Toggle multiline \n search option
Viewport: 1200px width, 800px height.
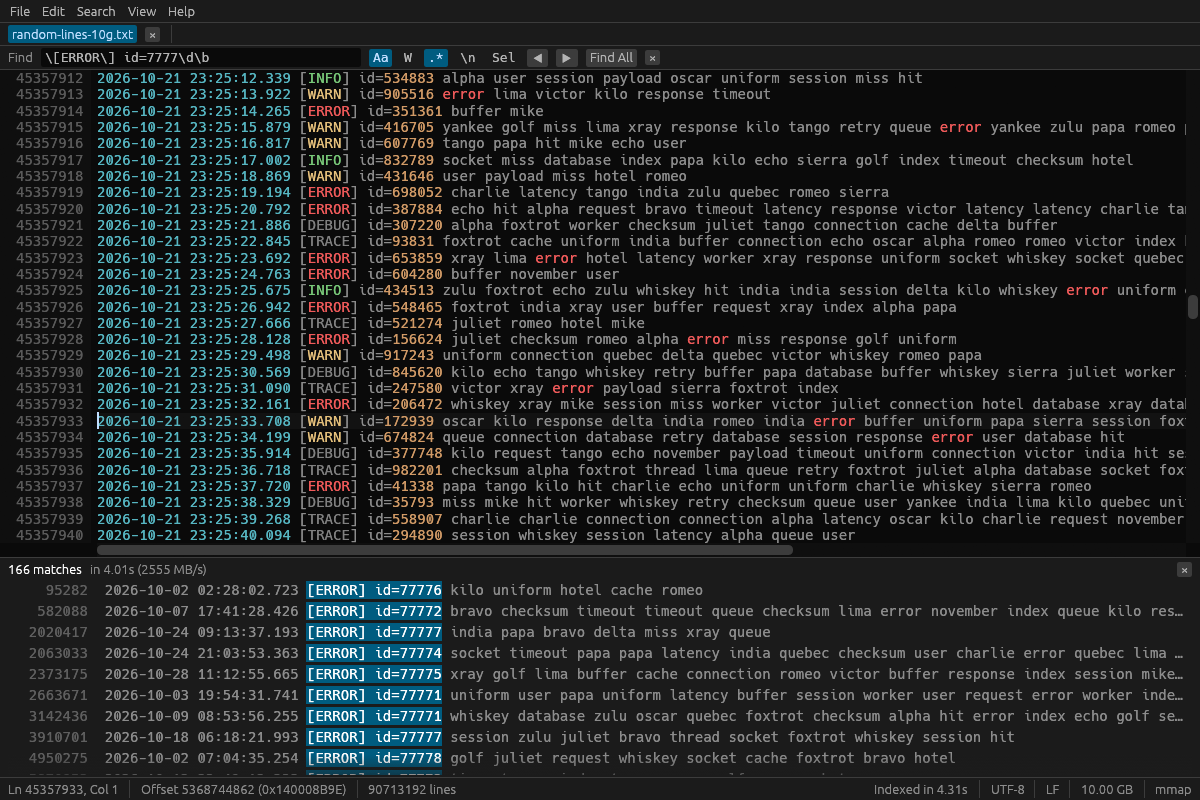(x=468, y=58)
